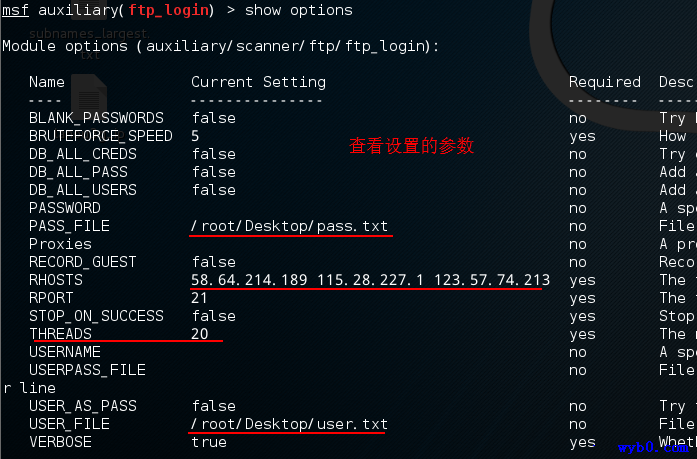The image size is (697, 459).
Task: Click the Required column header
Action: [605, 82]
